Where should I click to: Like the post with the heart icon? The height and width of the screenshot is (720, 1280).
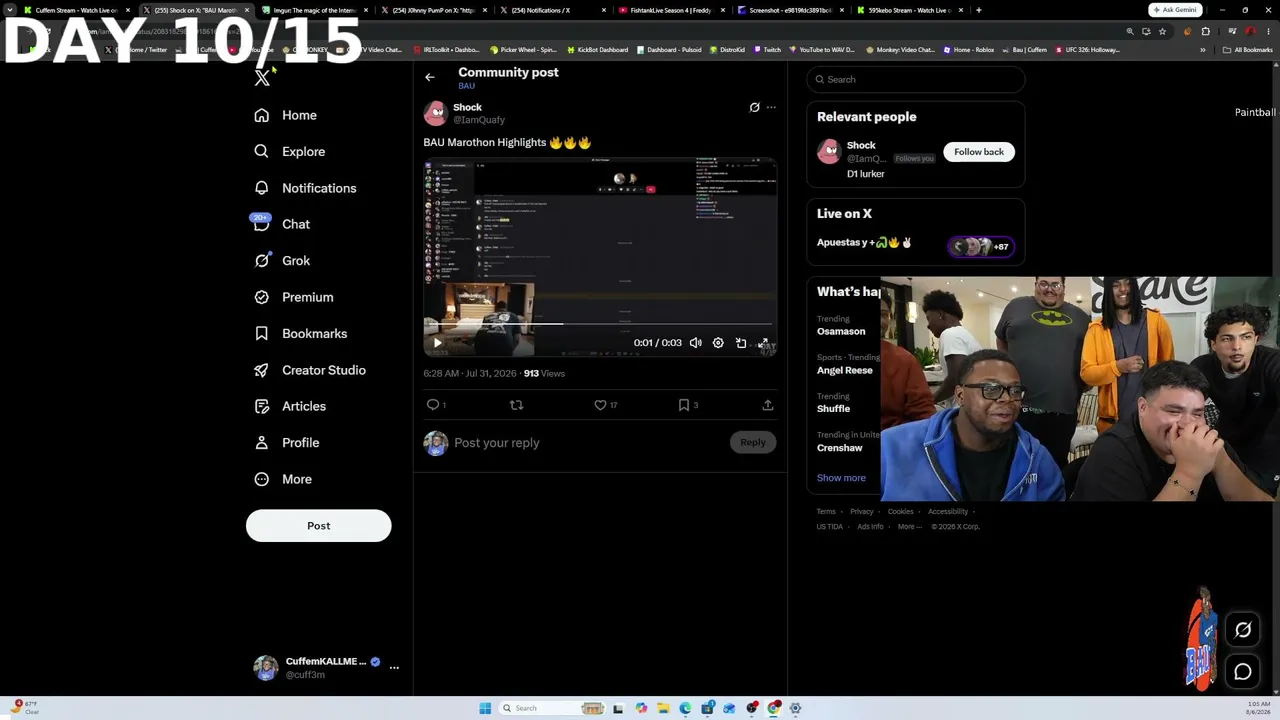pos(600,405)
